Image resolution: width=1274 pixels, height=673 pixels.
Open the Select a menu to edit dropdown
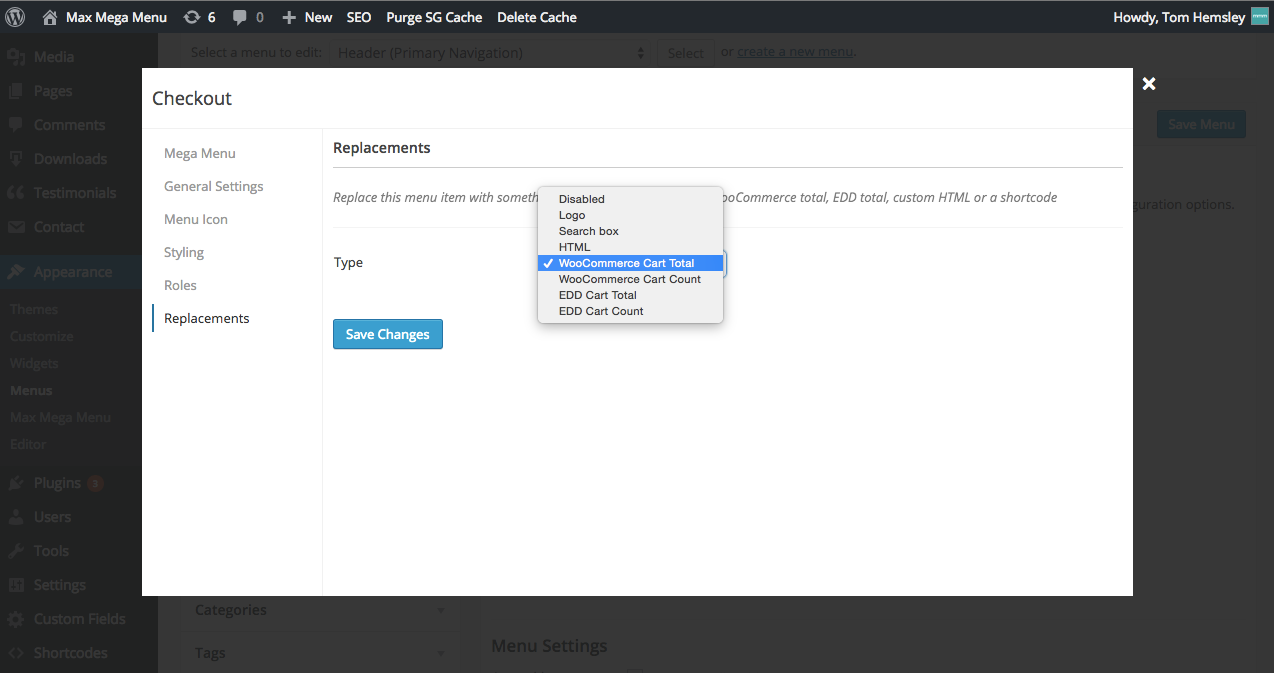(x=489, y=53)
